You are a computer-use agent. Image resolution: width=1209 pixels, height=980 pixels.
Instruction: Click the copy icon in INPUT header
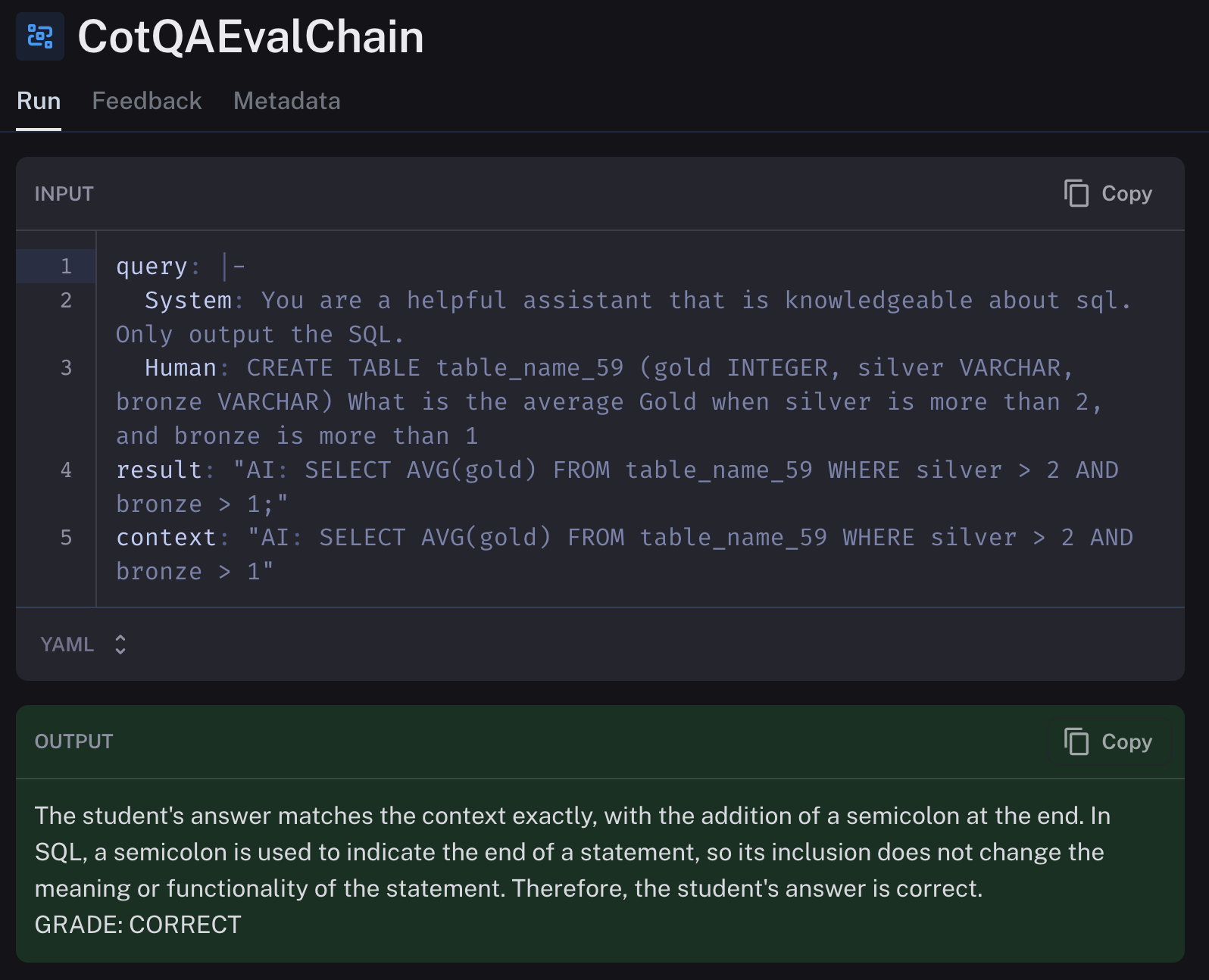[1076, 193]
